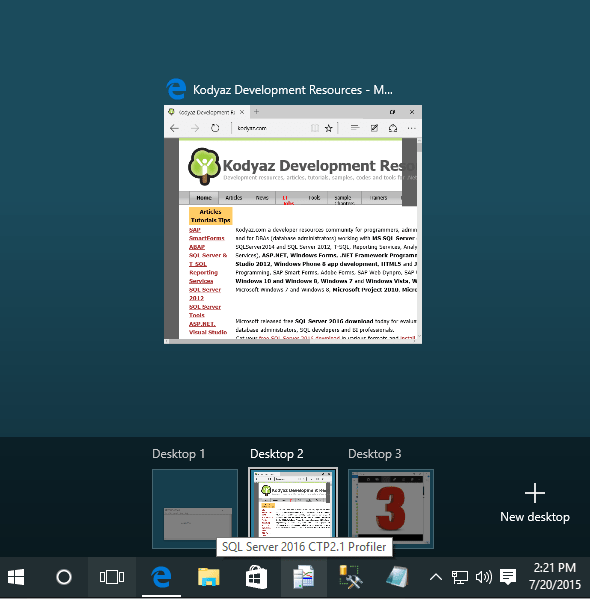The width and height of the screenshot is (590, 599).
Task: Open SQL Server Profiler taskbar icon
Action: (303, 577)
